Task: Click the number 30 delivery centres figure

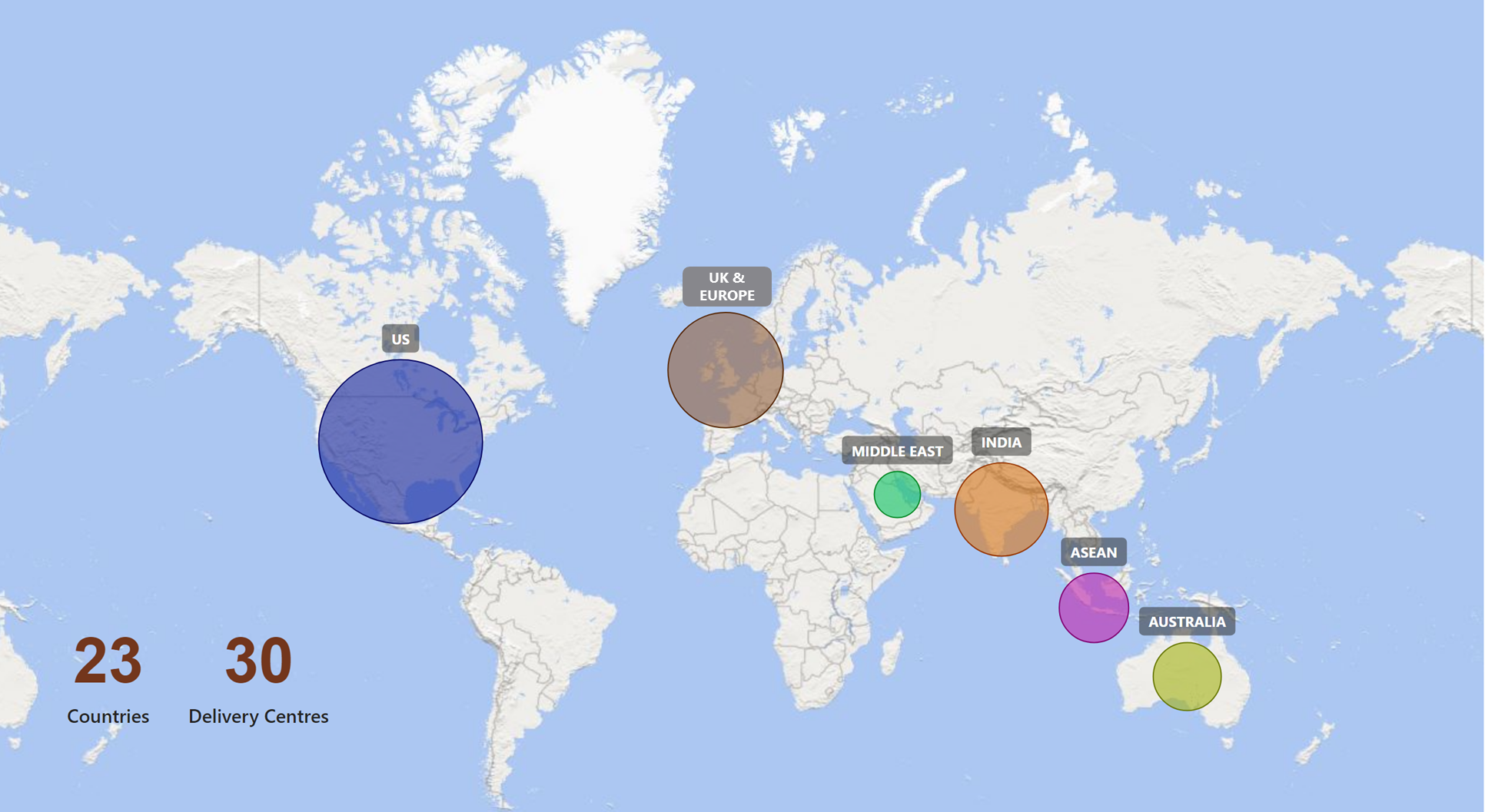Action: point(258,661)
